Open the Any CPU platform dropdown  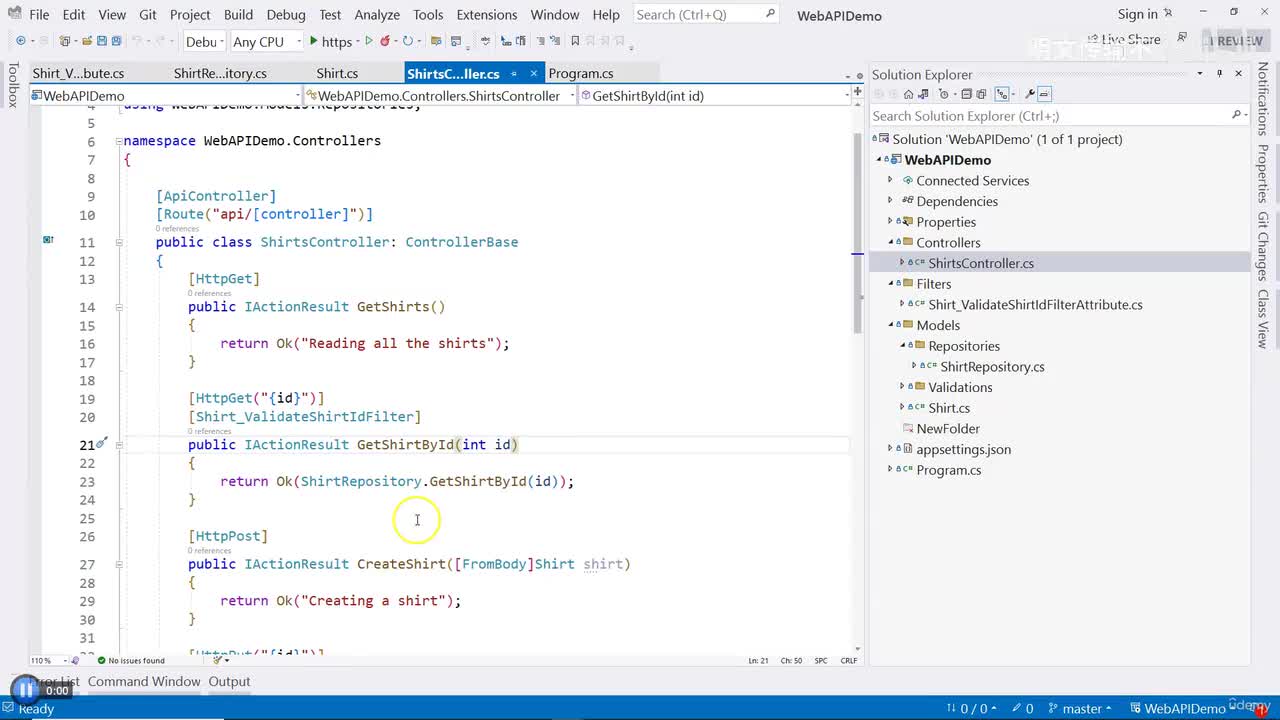click(266, 41)
